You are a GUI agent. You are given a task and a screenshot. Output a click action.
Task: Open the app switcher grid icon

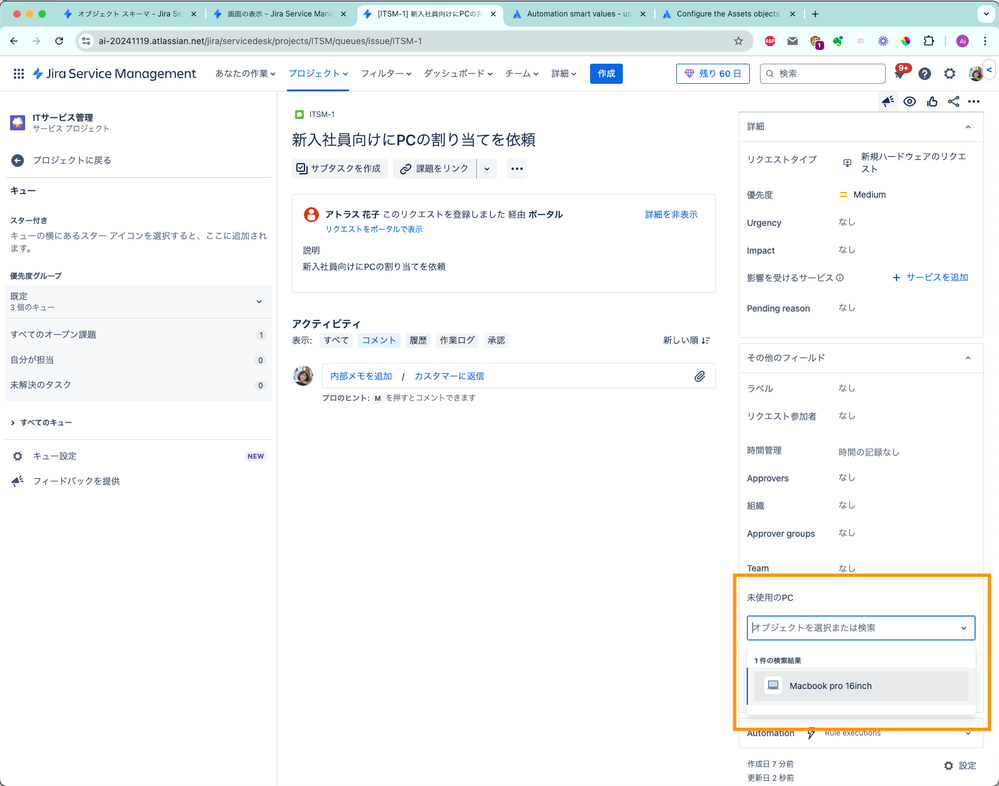pyautogui.click(x=17, y=73)
